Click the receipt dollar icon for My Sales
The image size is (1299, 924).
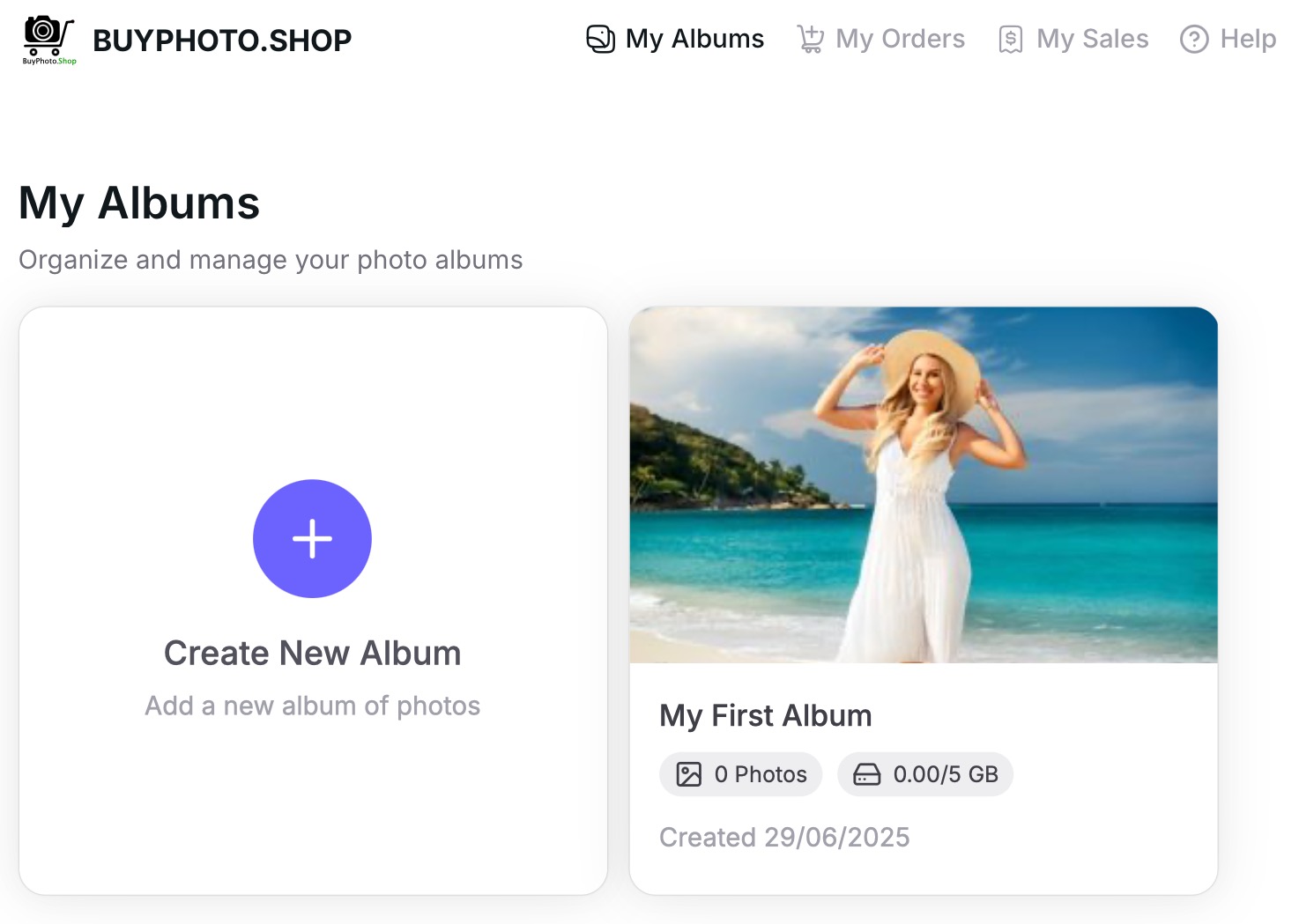[1011, 39]
